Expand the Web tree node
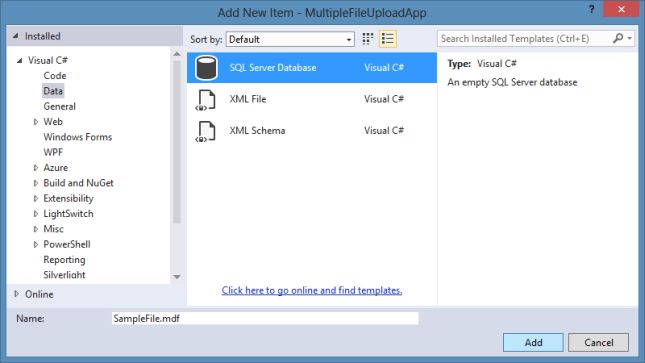The width and height of the screenshot is (645, 363). (36, 122)
